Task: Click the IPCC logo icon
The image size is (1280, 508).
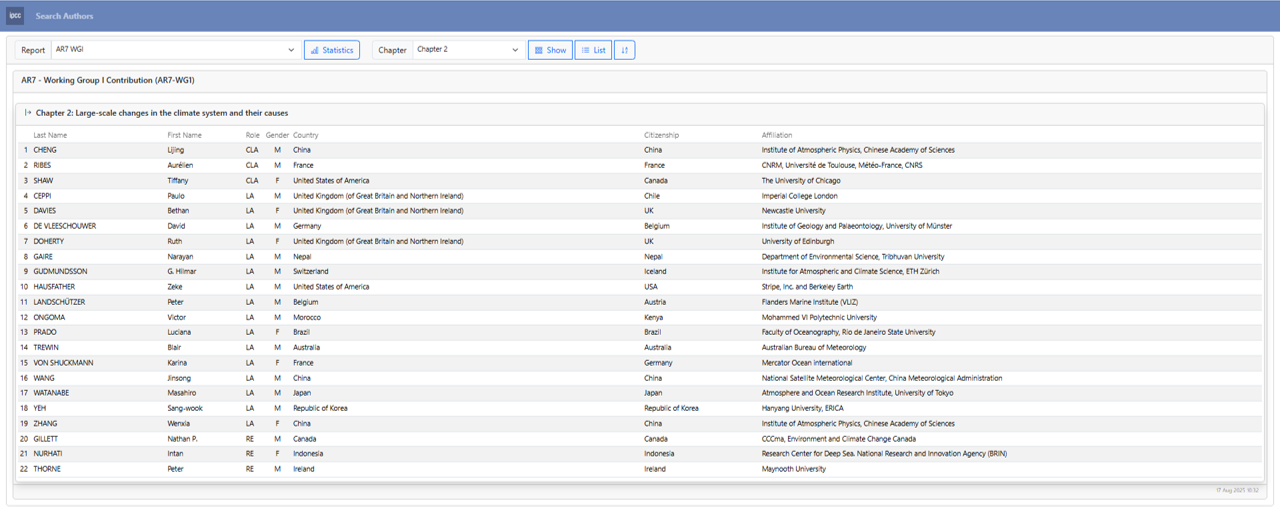Action: tap(15, 16)
